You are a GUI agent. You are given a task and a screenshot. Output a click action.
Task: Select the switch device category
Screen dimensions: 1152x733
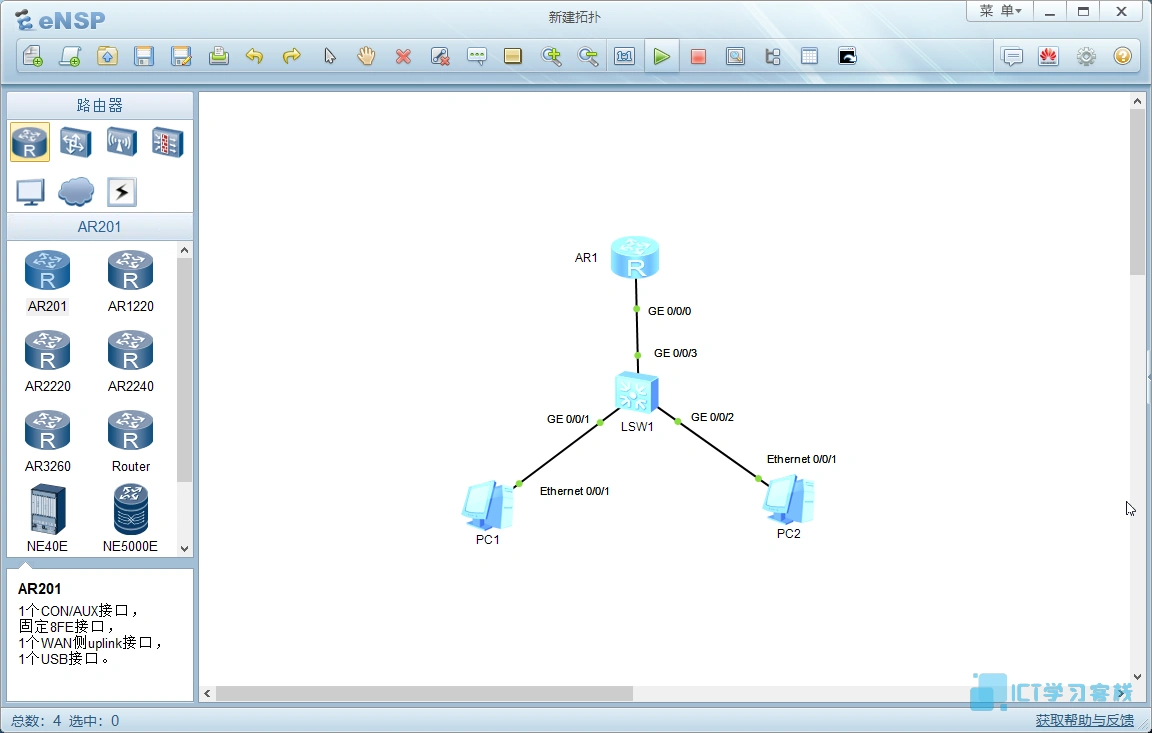[x=76, y=142]
